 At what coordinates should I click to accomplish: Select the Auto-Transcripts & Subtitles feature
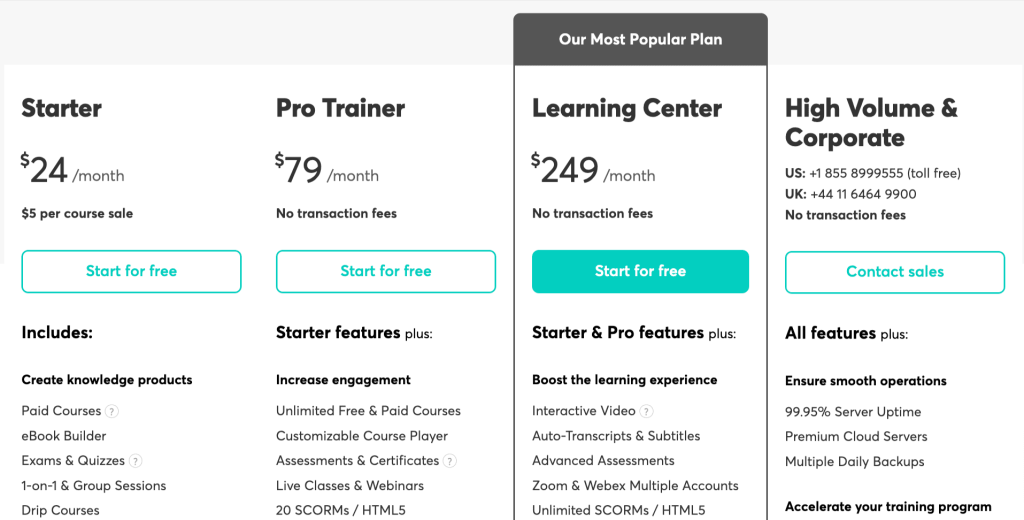pyautogui.click(x=616, y=436)
